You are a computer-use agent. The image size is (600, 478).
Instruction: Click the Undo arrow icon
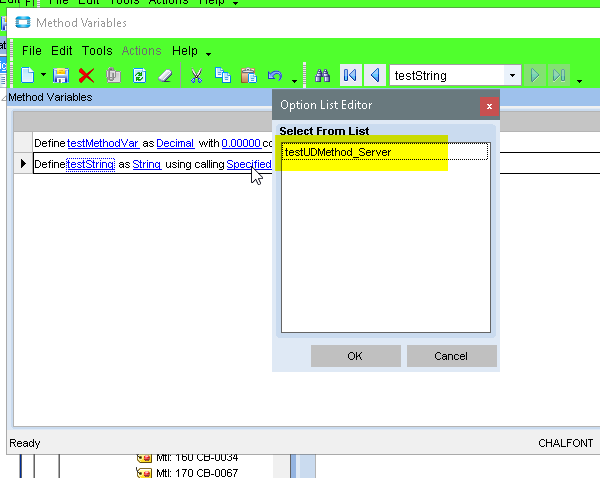pyautogui.click(x=275, y=75)
